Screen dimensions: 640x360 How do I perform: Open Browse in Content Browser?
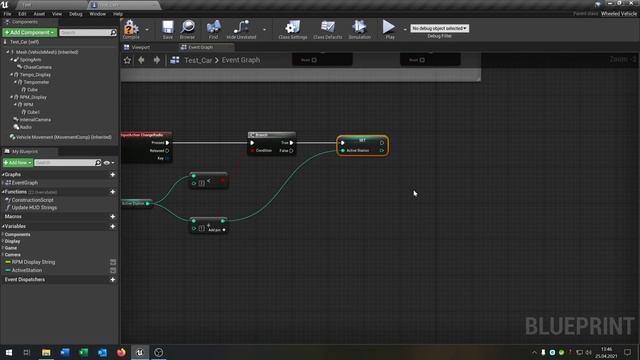[x=187, y=29]
